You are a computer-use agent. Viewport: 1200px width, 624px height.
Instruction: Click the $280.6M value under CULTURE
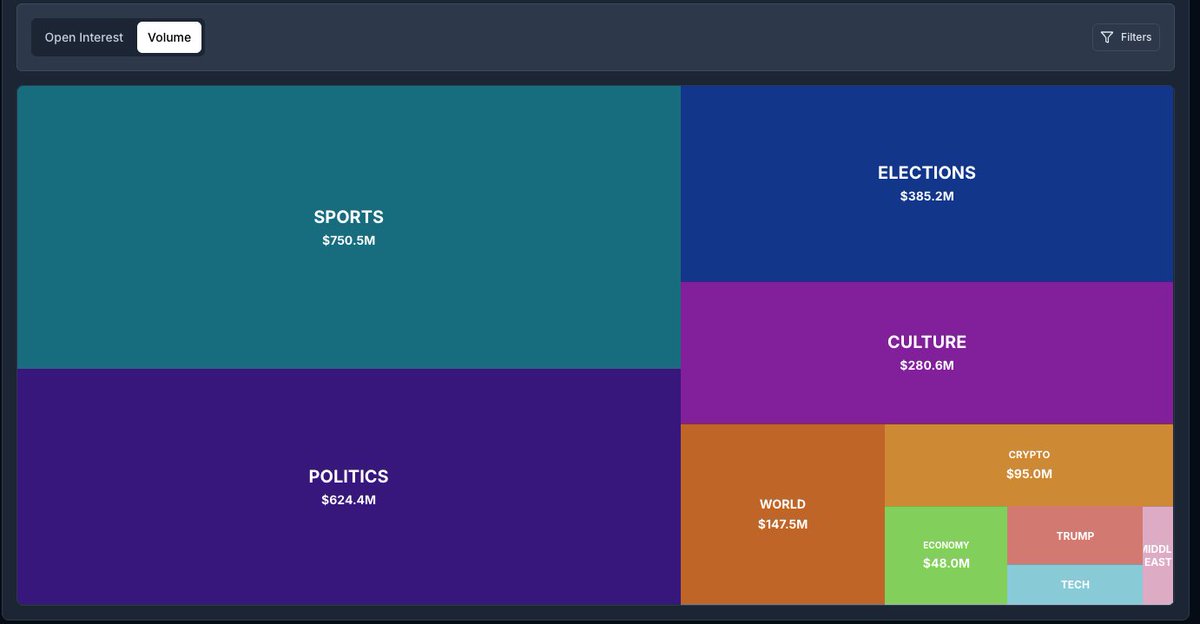coord(927,365)
